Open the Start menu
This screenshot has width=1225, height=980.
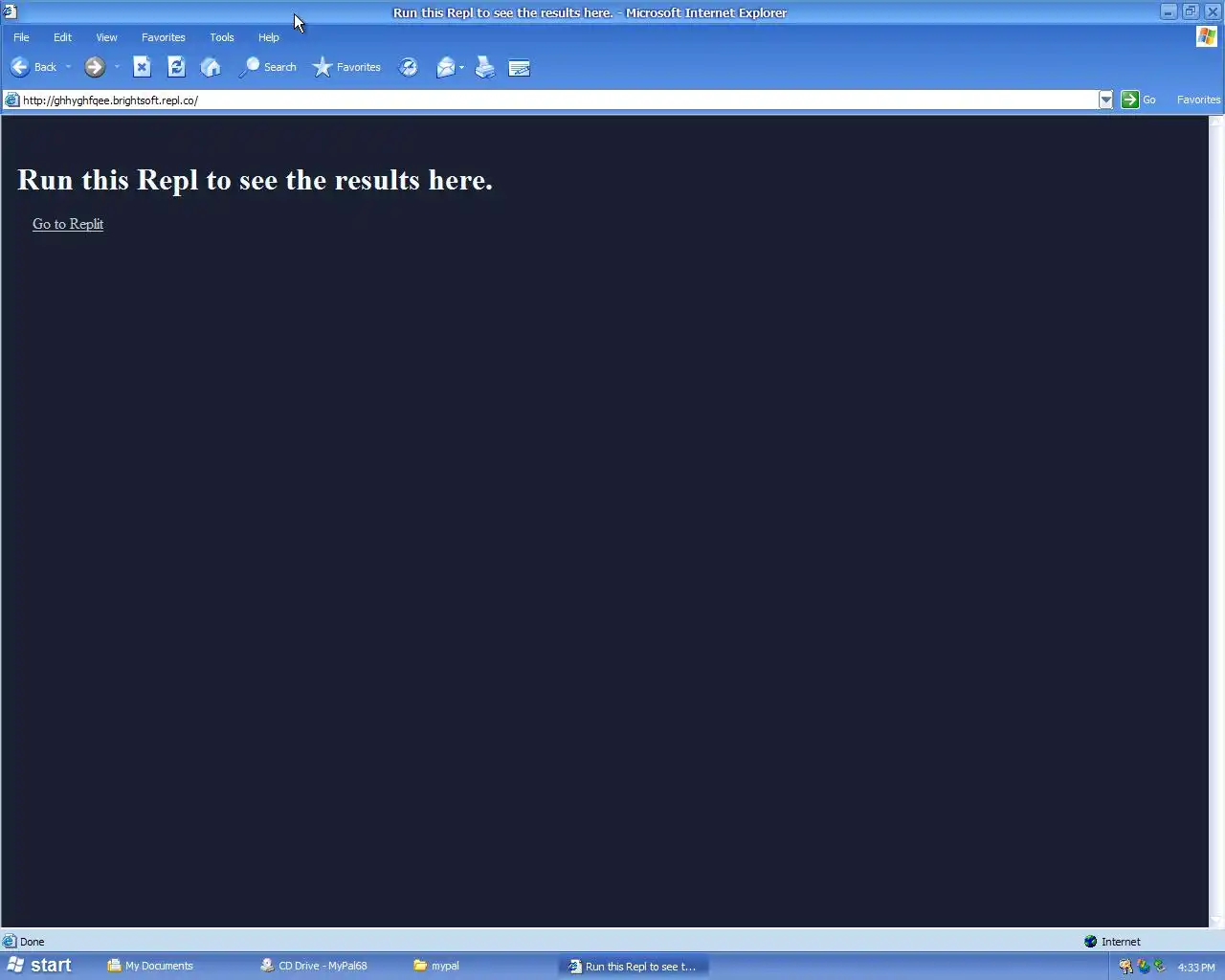click(x=38, y=966)
